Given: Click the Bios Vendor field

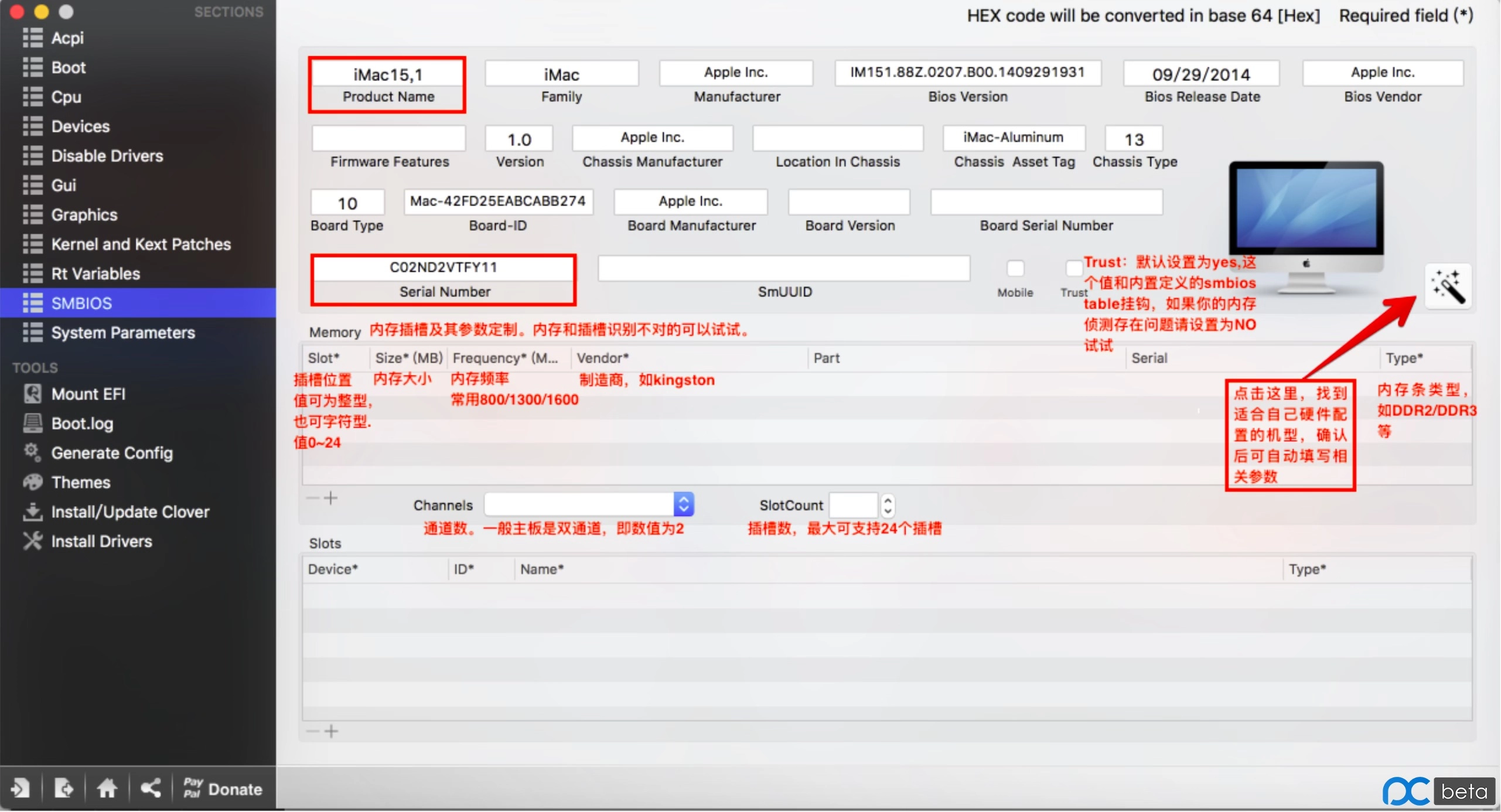Looking at the screenshot, I should (1383, 73).
